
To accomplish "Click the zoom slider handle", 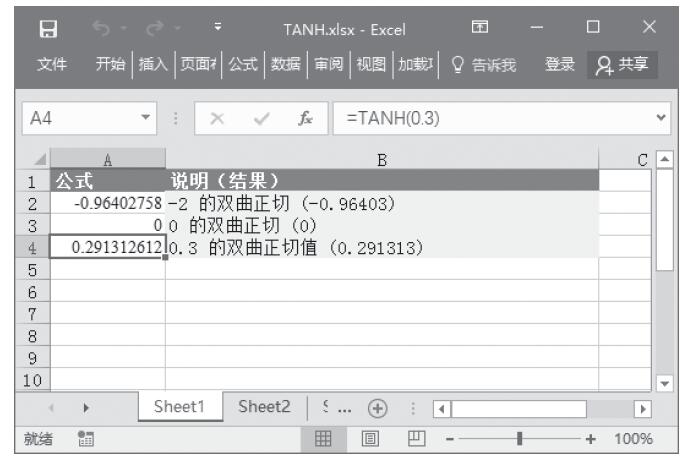I will click(519, 440).
